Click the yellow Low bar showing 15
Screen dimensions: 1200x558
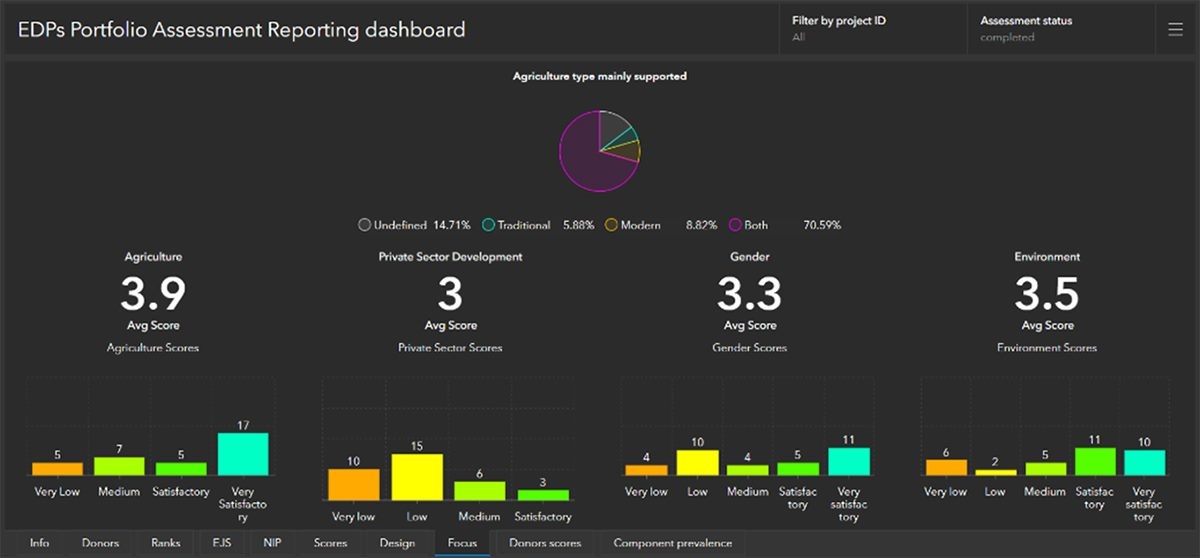coord(417,477)
